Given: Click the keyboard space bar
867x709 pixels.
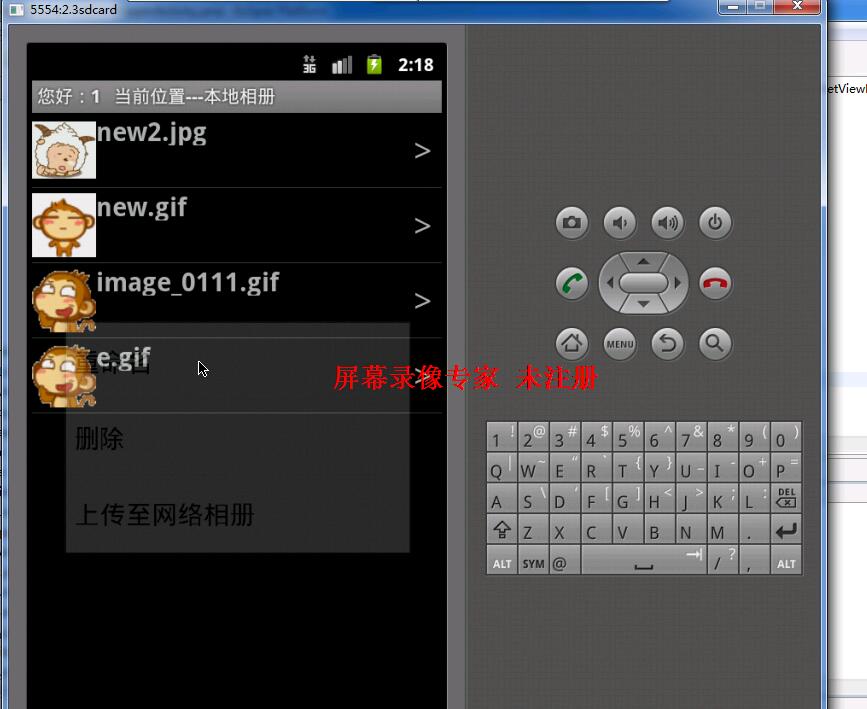Looking at the screenshot, I should coord(644,560).
